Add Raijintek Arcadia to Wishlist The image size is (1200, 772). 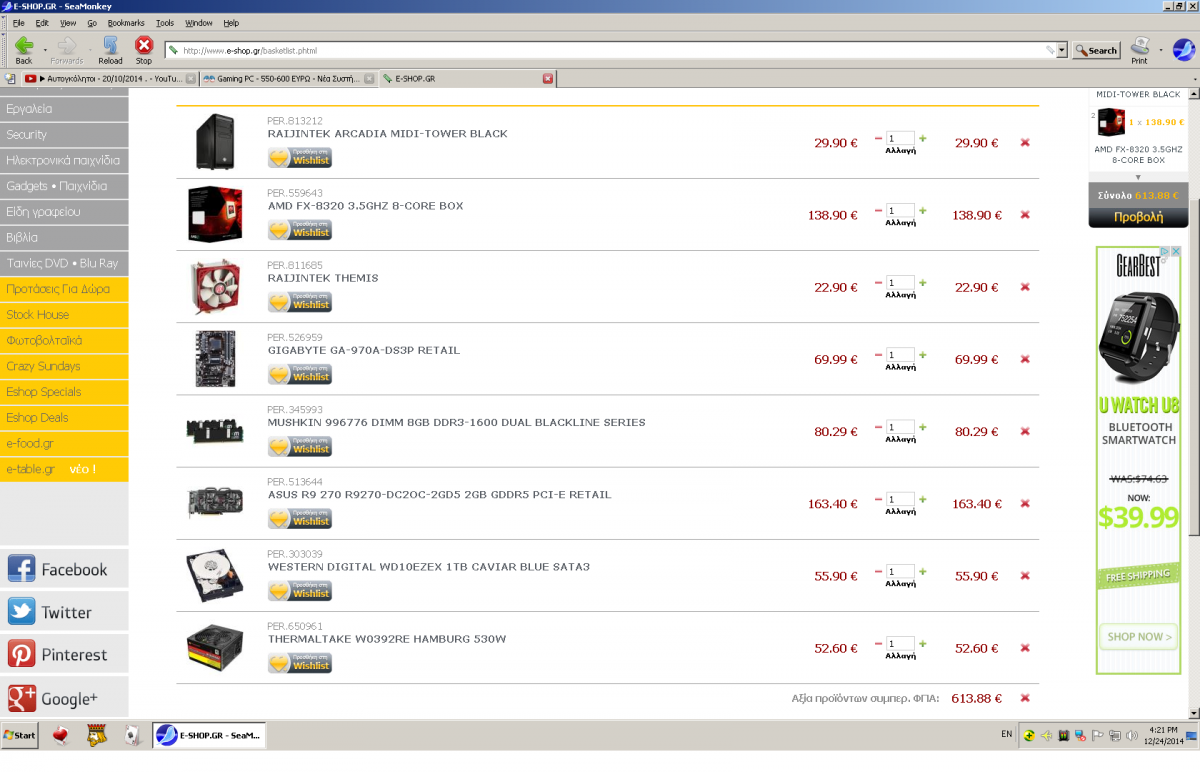[x=300, y=158]
